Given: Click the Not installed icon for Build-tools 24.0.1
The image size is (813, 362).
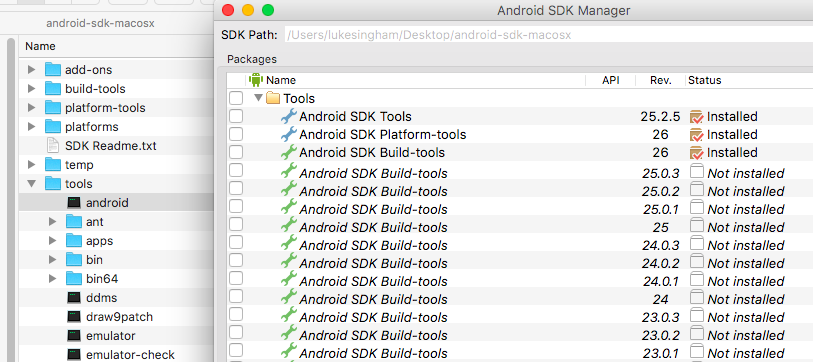Looking at the screenshot, I should tap(697, 280).
